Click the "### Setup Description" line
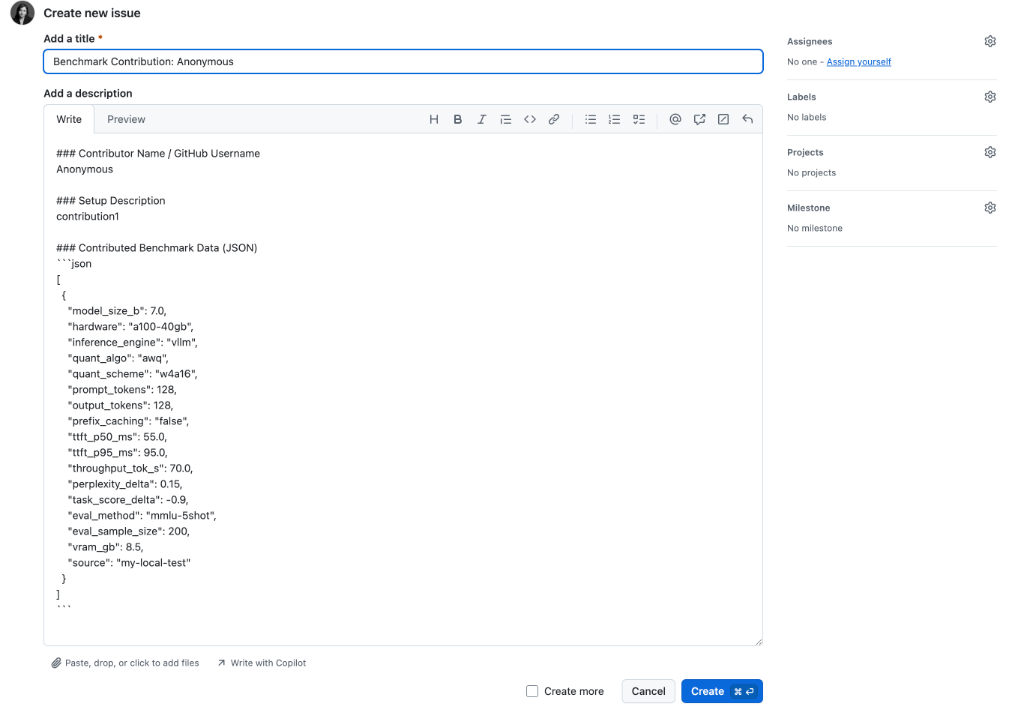The image size is (1024, 713). (110, 200)
